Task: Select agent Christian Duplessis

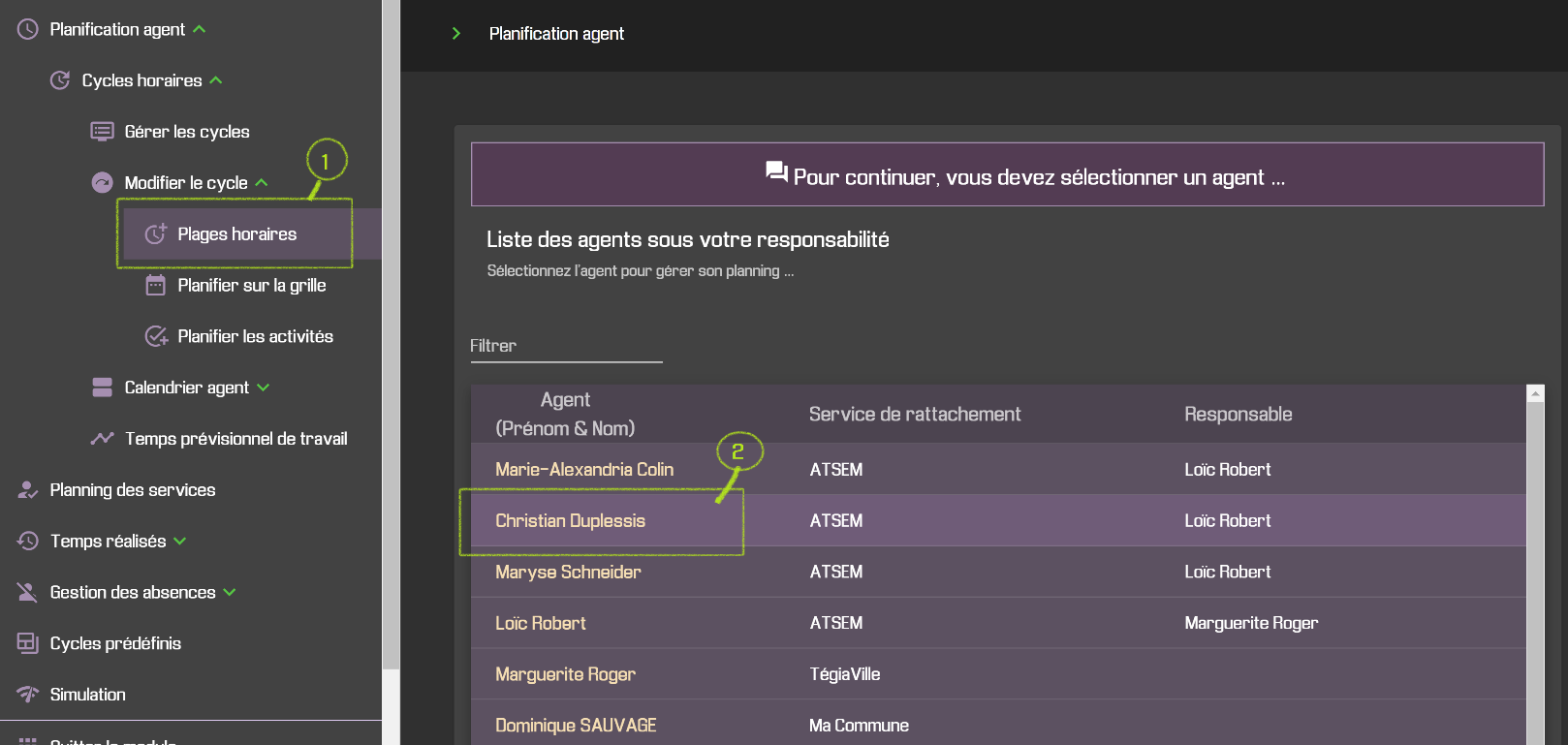Action: (x=571, y=521)
